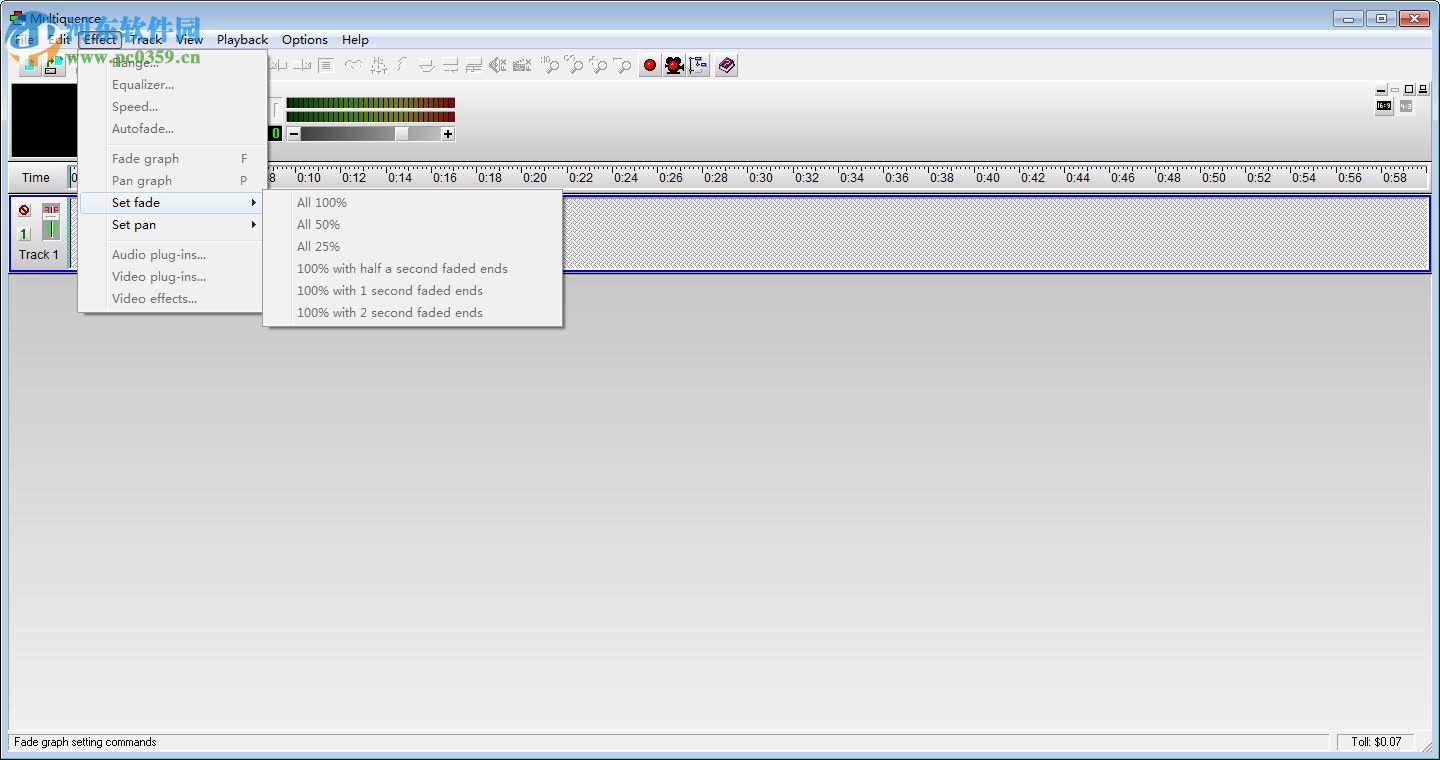Select All 50% fade option
This screenshot has height=760, width=1440.
pyautogui.click(x=412, y=225)
